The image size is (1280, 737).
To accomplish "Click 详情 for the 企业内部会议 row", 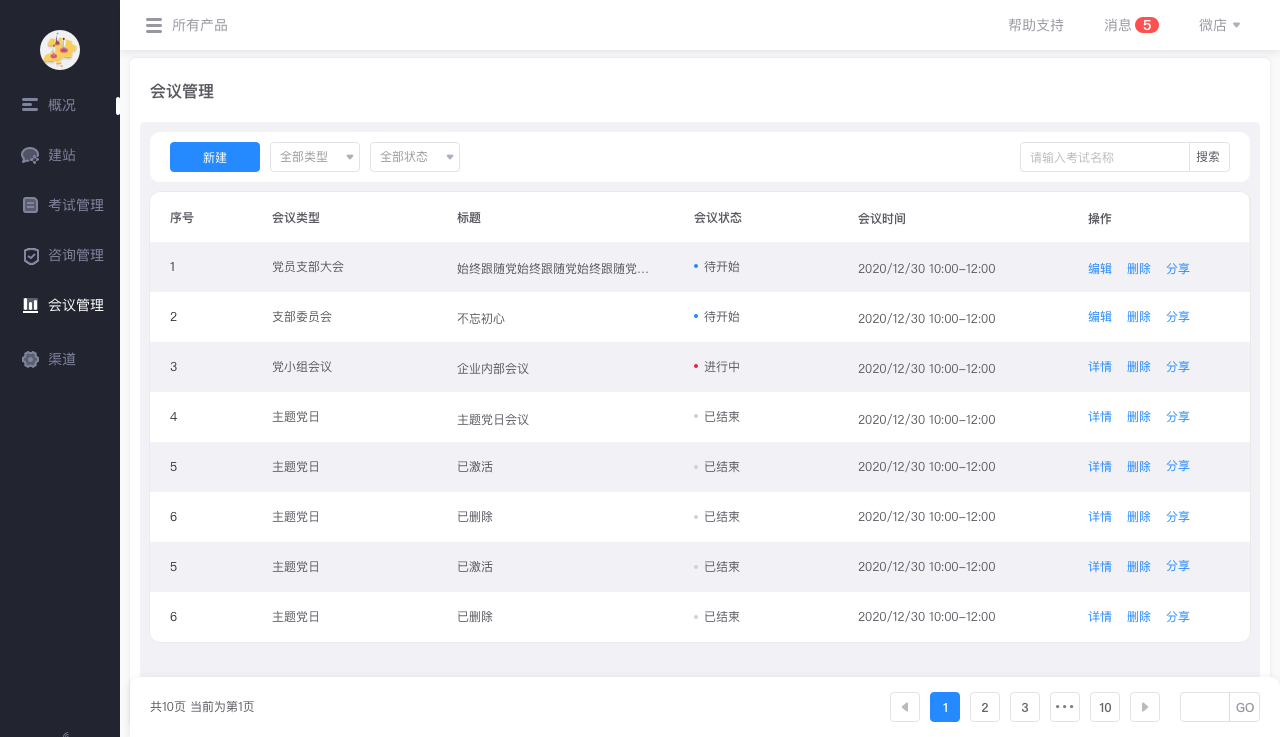I will pos(1099,367).
